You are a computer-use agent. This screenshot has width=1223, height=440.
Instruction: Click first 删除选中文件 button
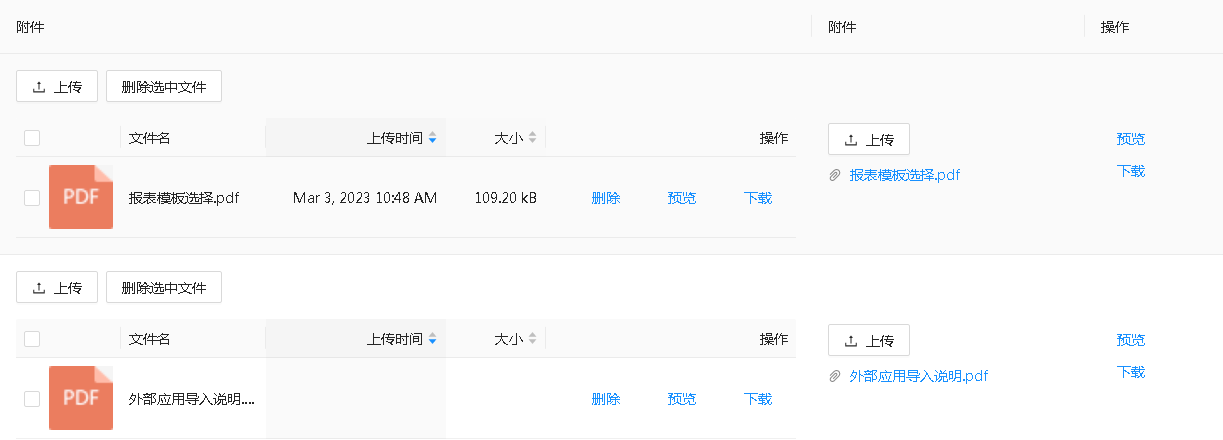coord(164,87)
